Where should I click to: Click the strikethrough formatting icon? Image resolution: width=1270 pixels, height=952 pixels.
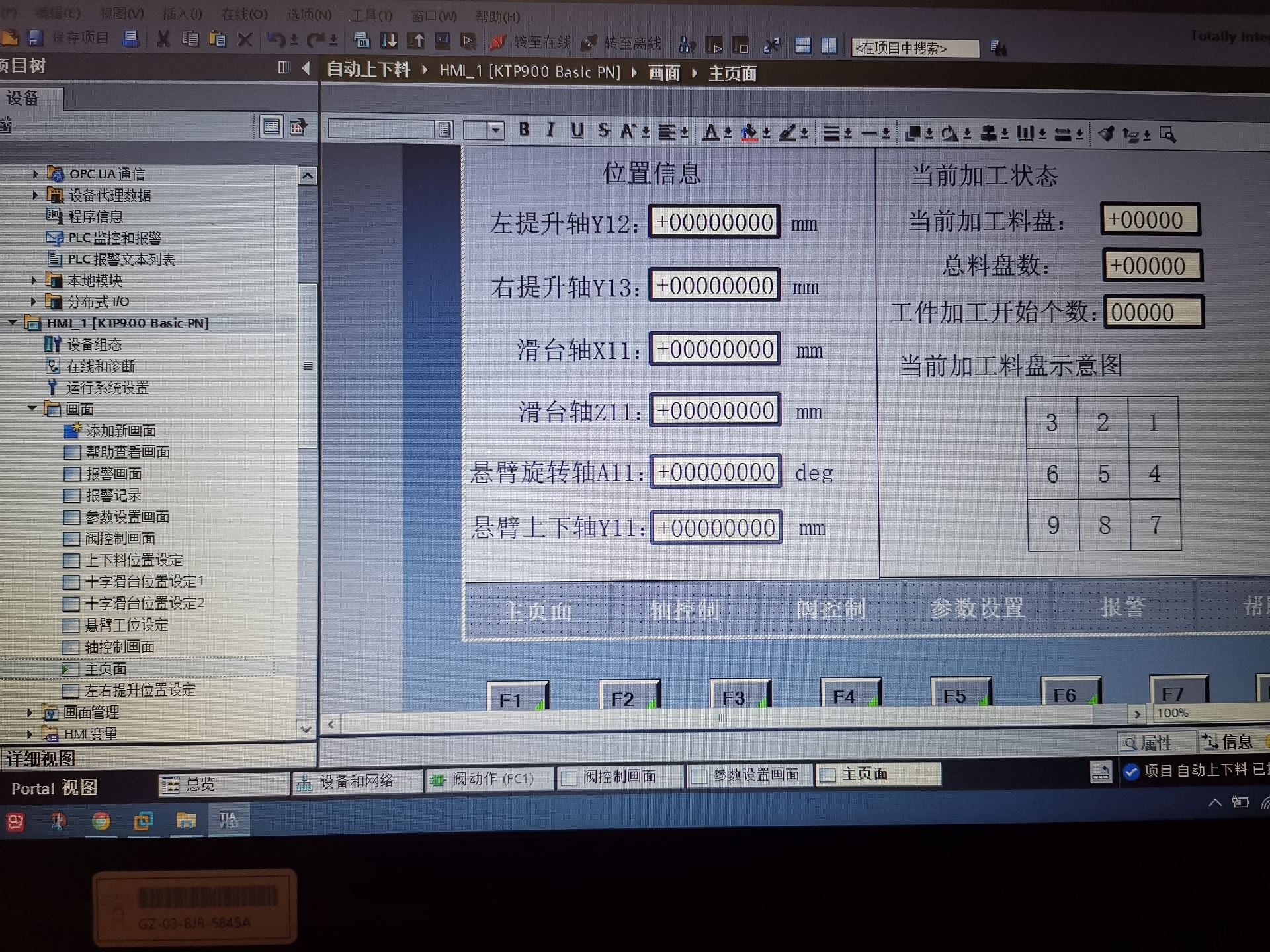tap(603, 130)
